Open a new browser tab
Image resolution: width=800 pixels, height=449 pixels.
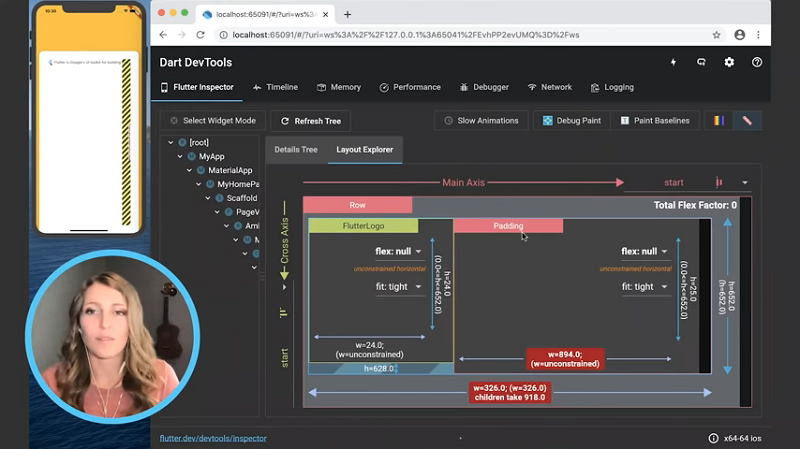(x=347, y=14)
